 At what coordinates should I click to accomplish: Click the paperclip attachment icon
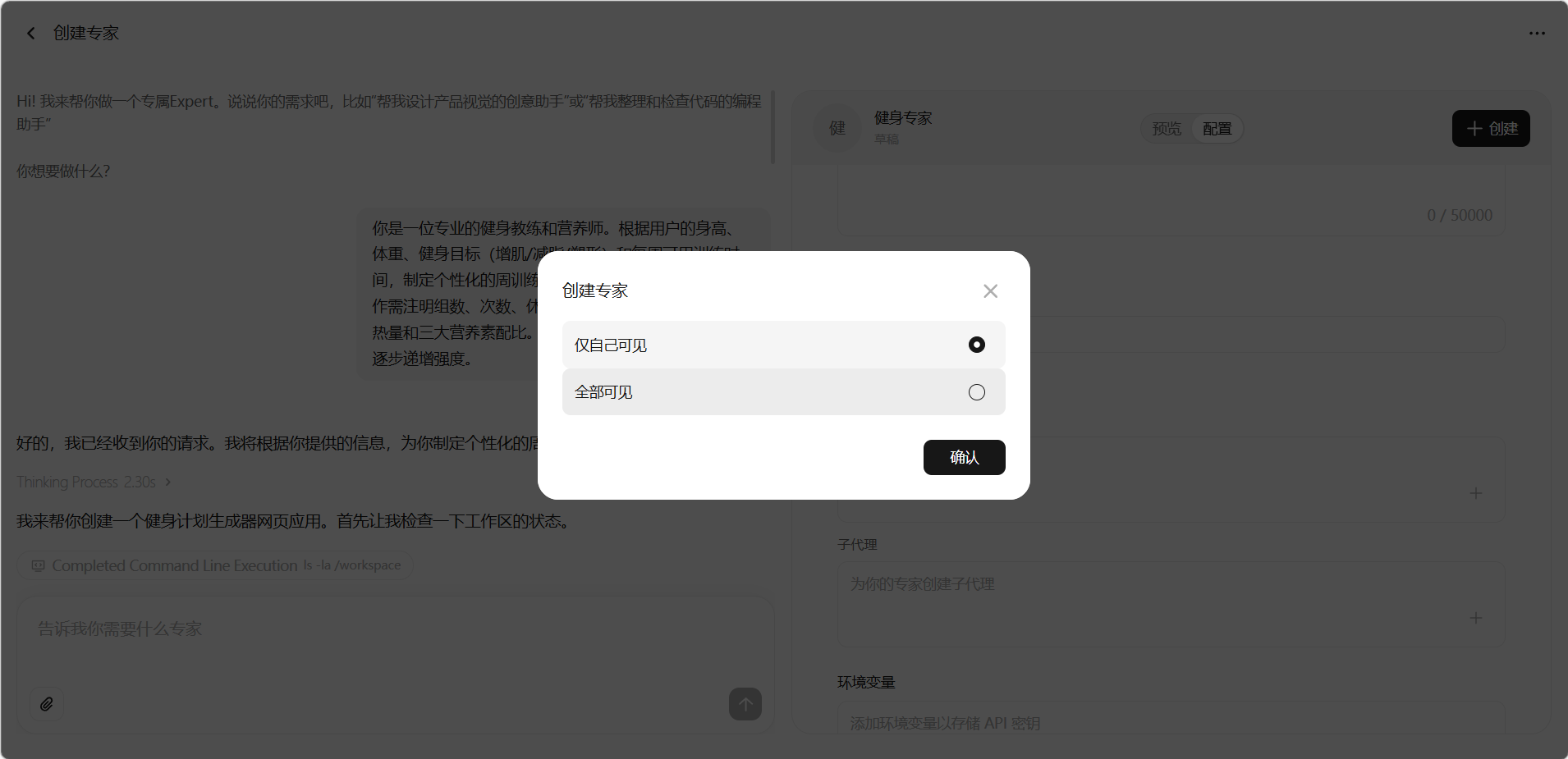pyautogui.click(x=47, y=704)
